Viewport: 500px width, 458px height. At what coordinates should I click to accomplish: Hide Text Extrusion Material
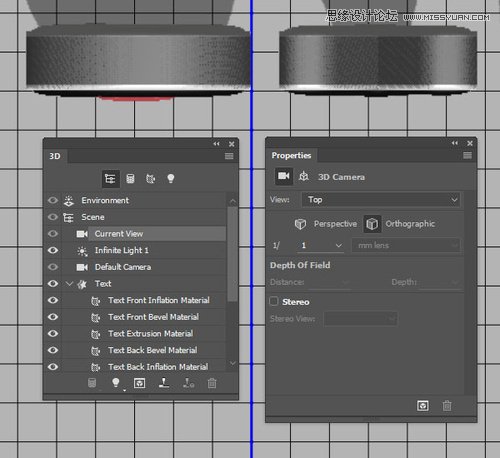coord(53,333)
